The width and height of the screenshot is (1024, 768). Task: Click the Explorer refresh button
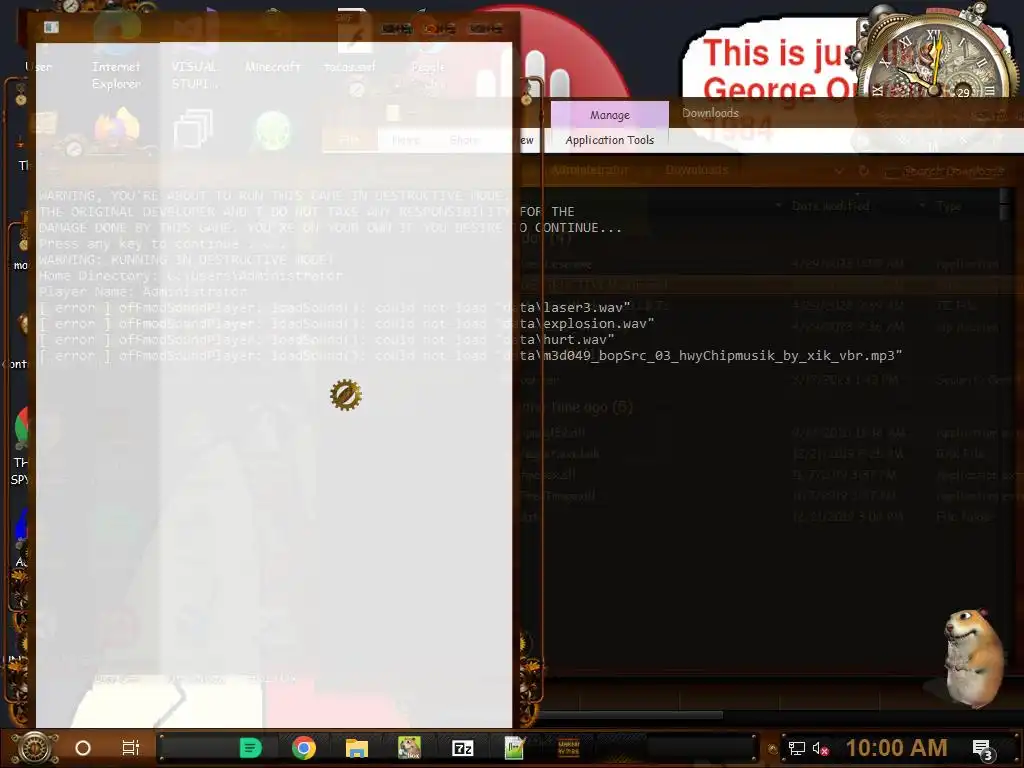pos(863,171)
